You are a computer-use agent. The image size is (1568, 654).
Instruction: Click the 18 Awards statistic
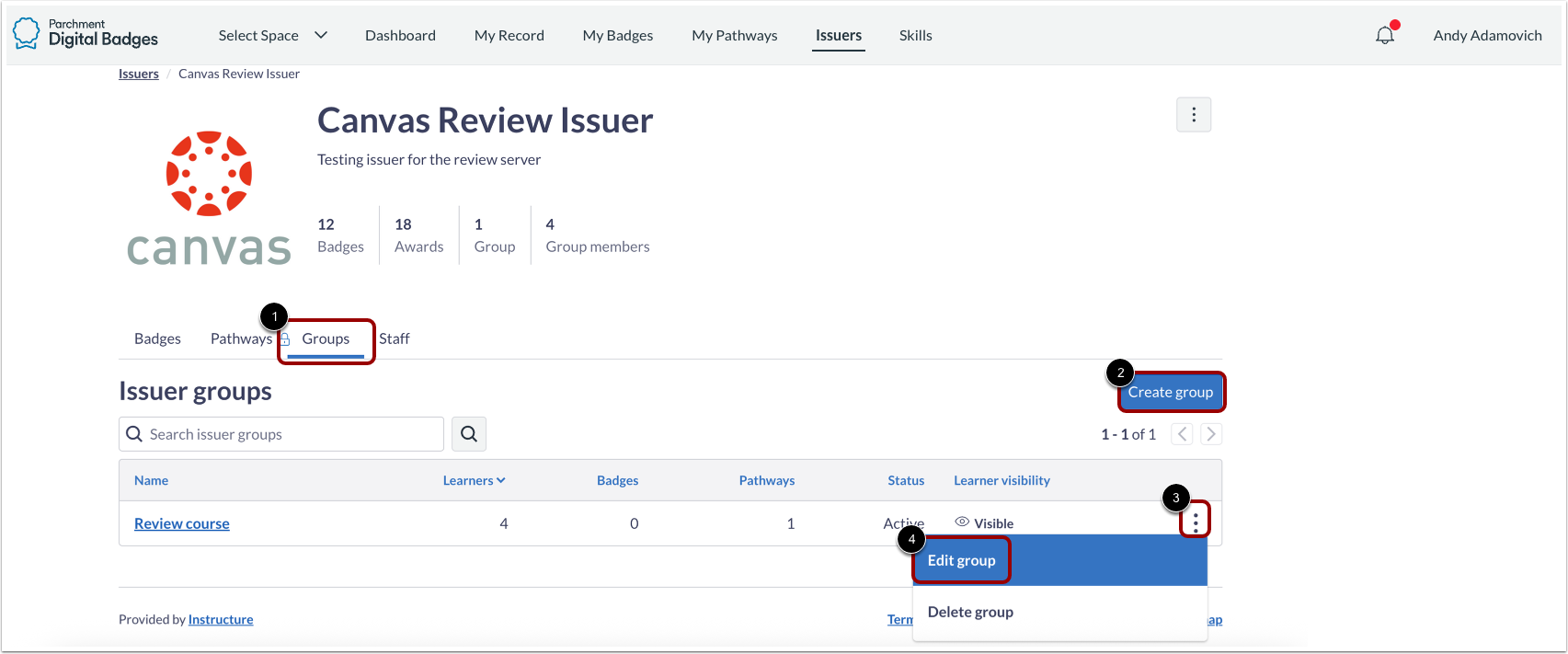pyautogui.click(x=418, y=235)
